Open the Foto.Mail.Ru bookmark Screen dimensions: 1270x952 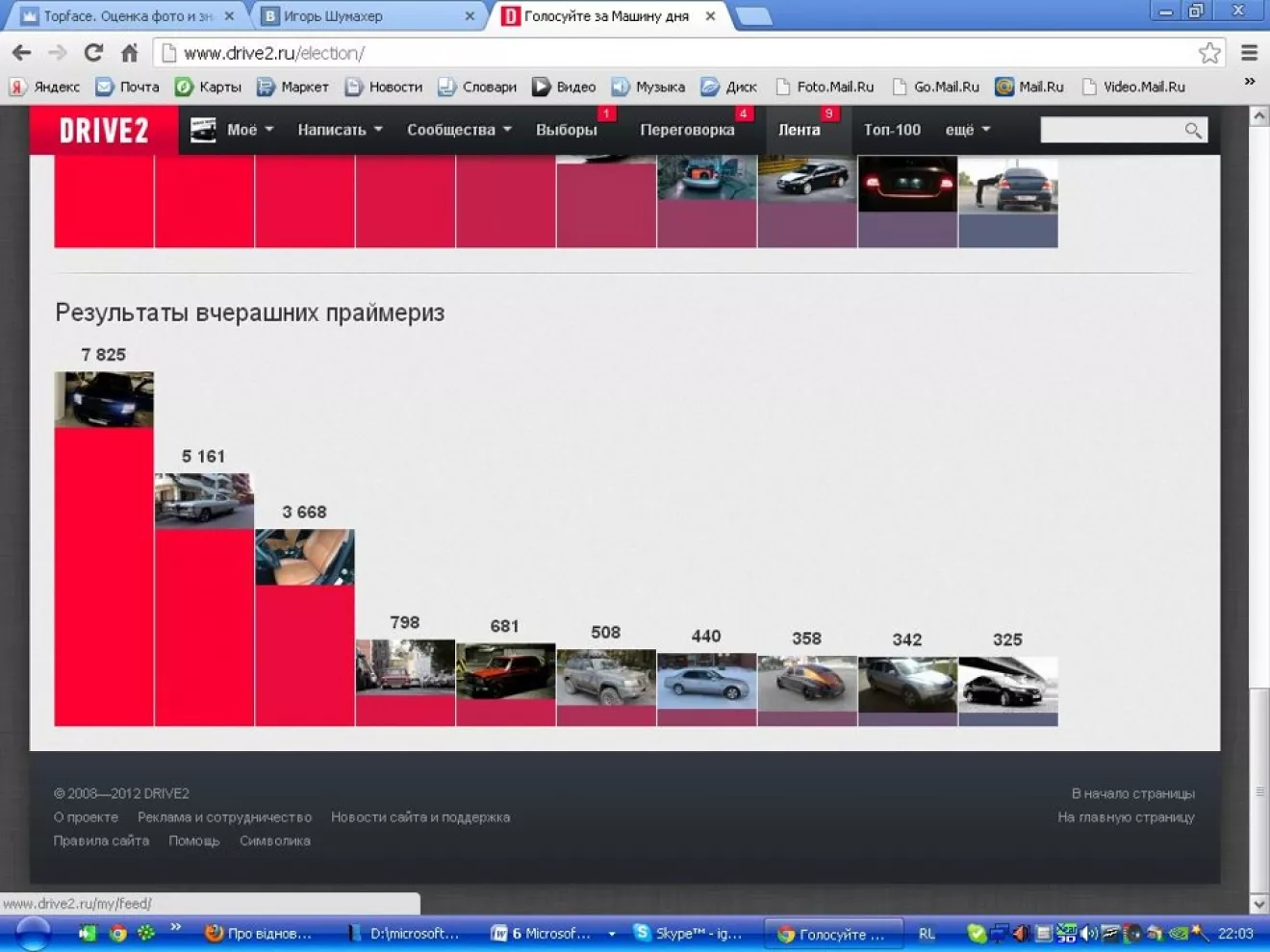click(x=825, y=87)
